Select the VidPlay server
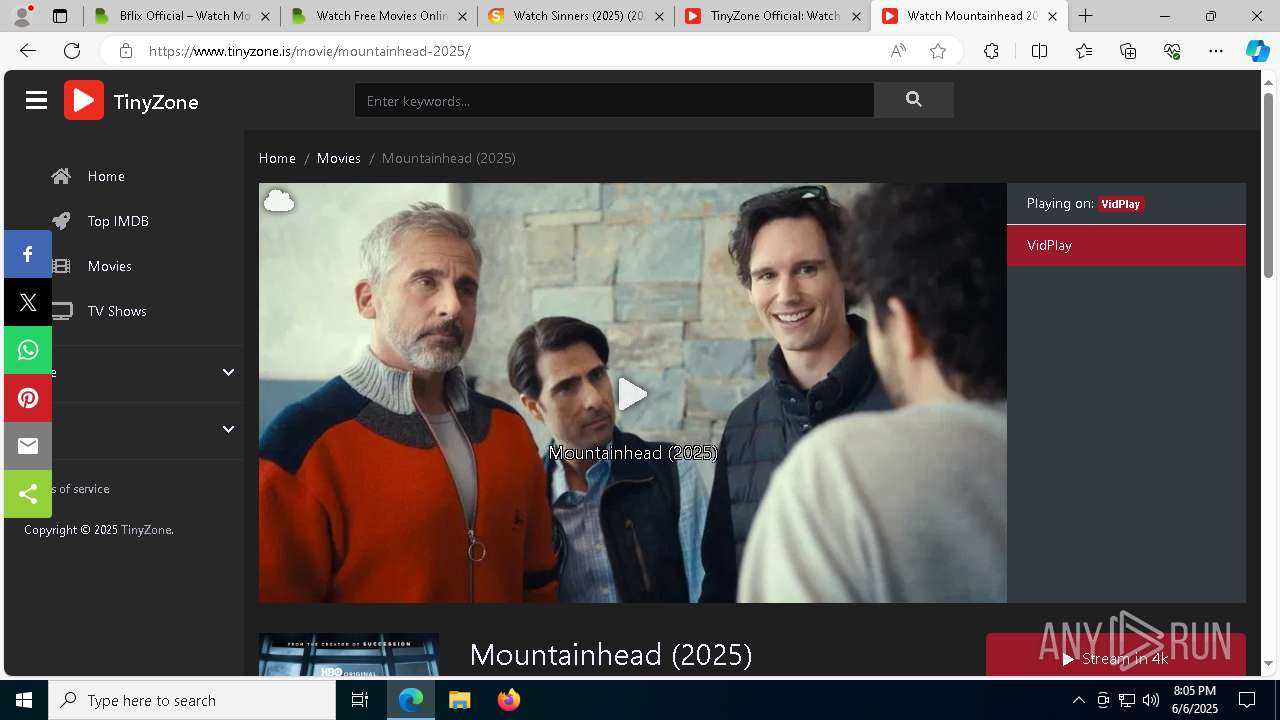The image size is (1280, 720). pyautogui.click(x=1126, y=245)
